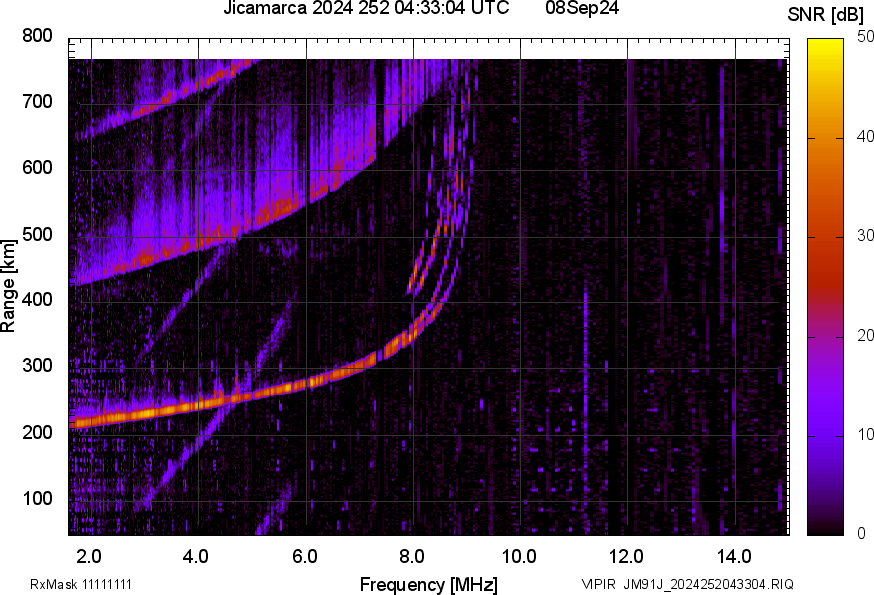The height and width of the screenshot is (595, 874).
Task: Click the brightest yellow trace near 3 MHz
Action: [145, 412]
